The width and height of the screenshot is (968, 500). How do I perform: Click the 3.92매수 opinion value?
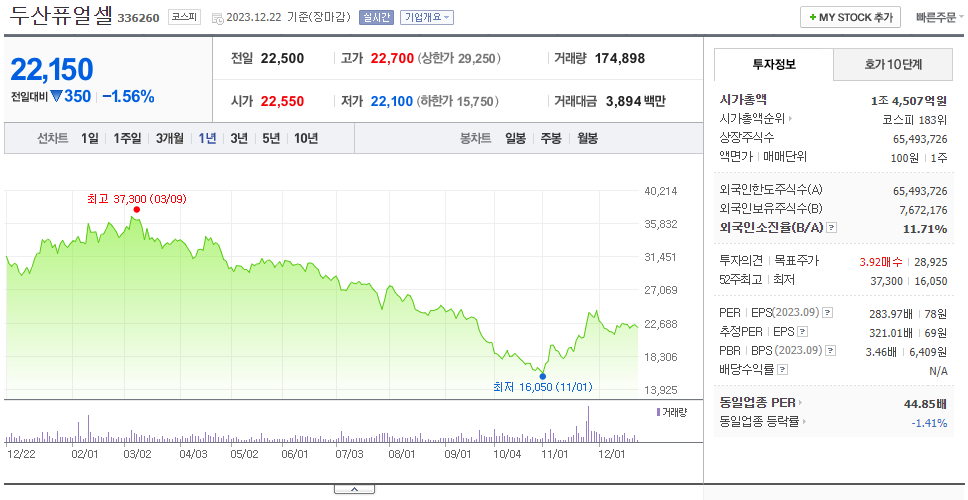coord(881,262)
